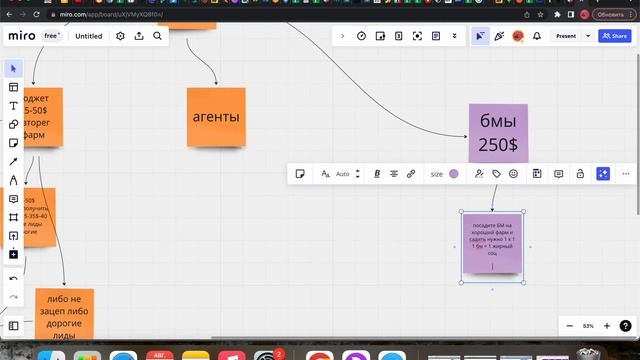Screen dimensions: 640x360
Task: Reload the page in browser
Action: (x=36, y=14)
